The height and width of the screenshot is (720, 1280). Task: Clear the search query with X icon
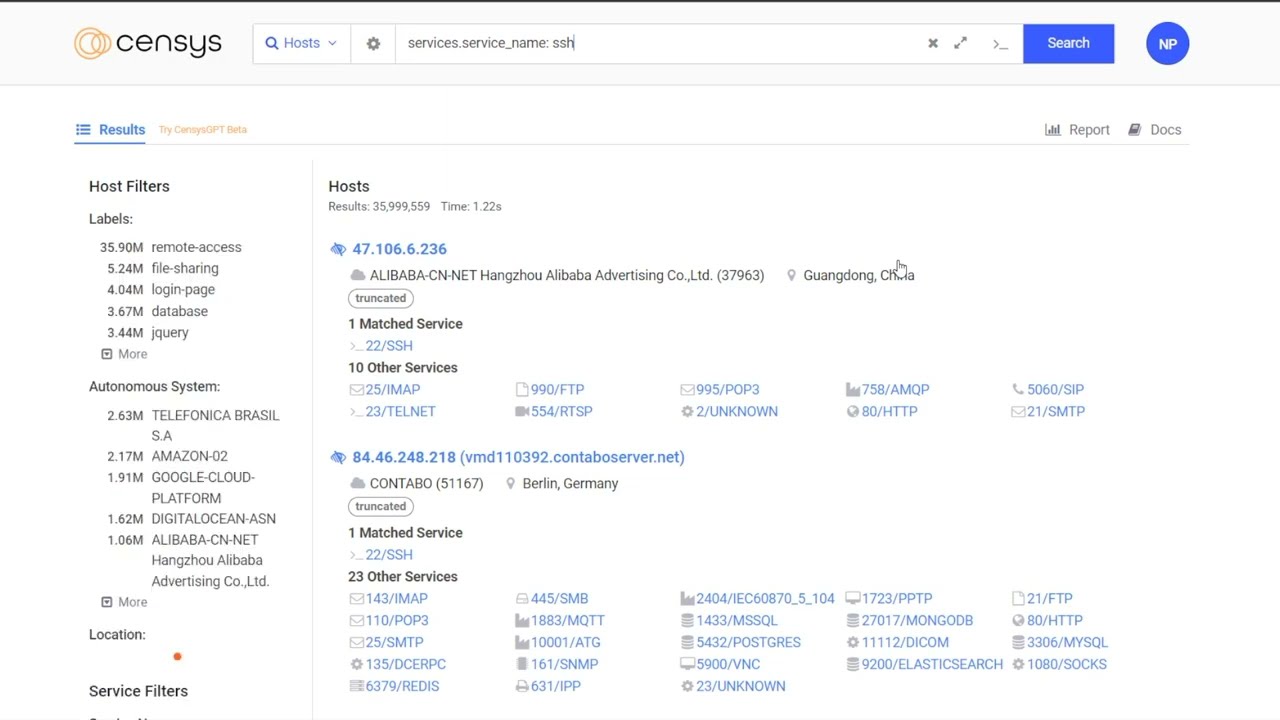point(933,43)
